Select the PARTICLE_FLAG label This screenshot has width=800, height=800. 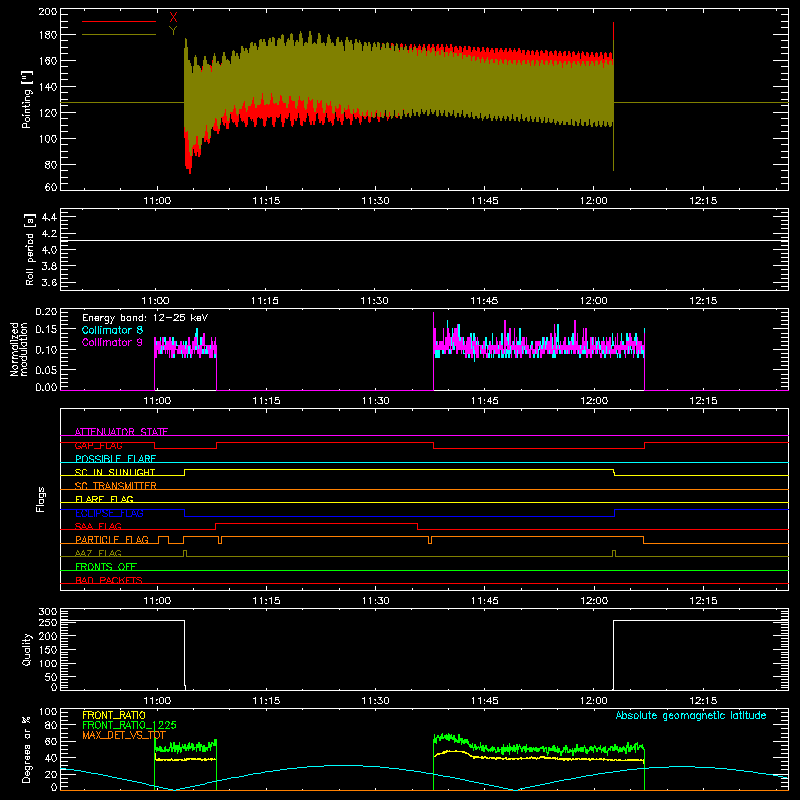pos(112,539)
